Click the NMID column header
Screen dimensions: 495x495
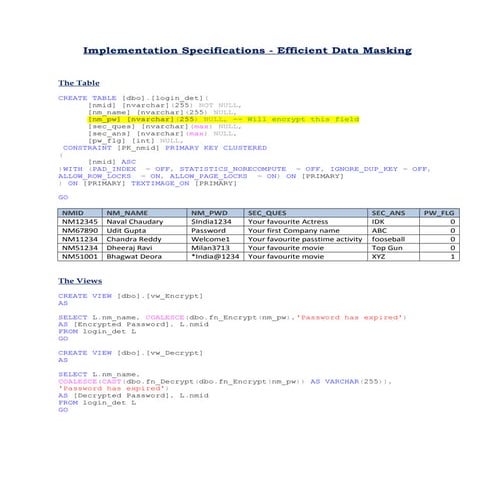[80, 213]
